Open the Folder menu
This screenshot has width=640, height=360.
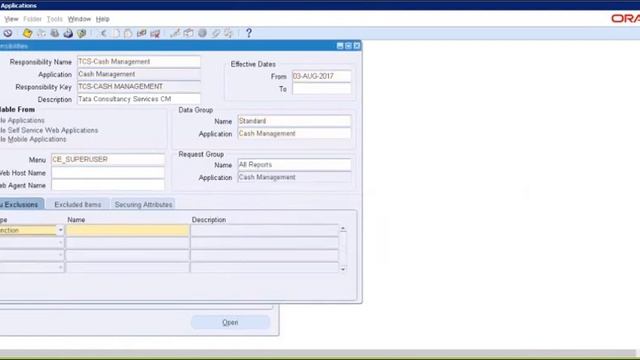pos(32,19)
